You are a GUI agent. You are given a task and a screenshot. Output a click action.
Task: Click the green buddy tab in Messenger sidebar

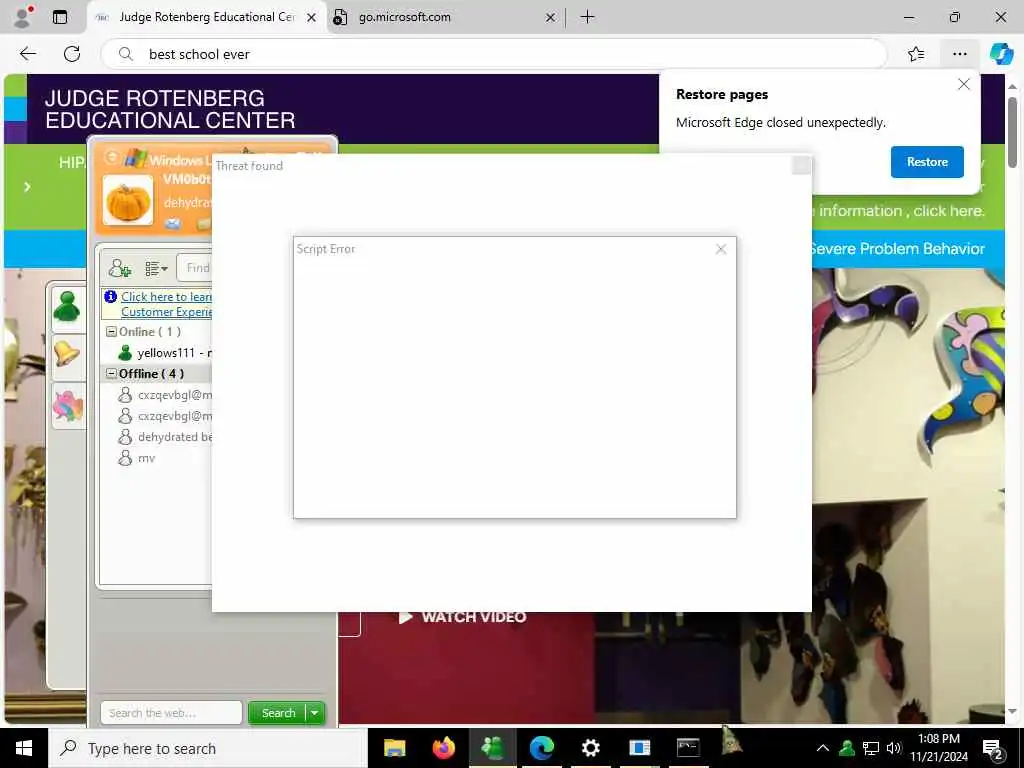(67, 307)
